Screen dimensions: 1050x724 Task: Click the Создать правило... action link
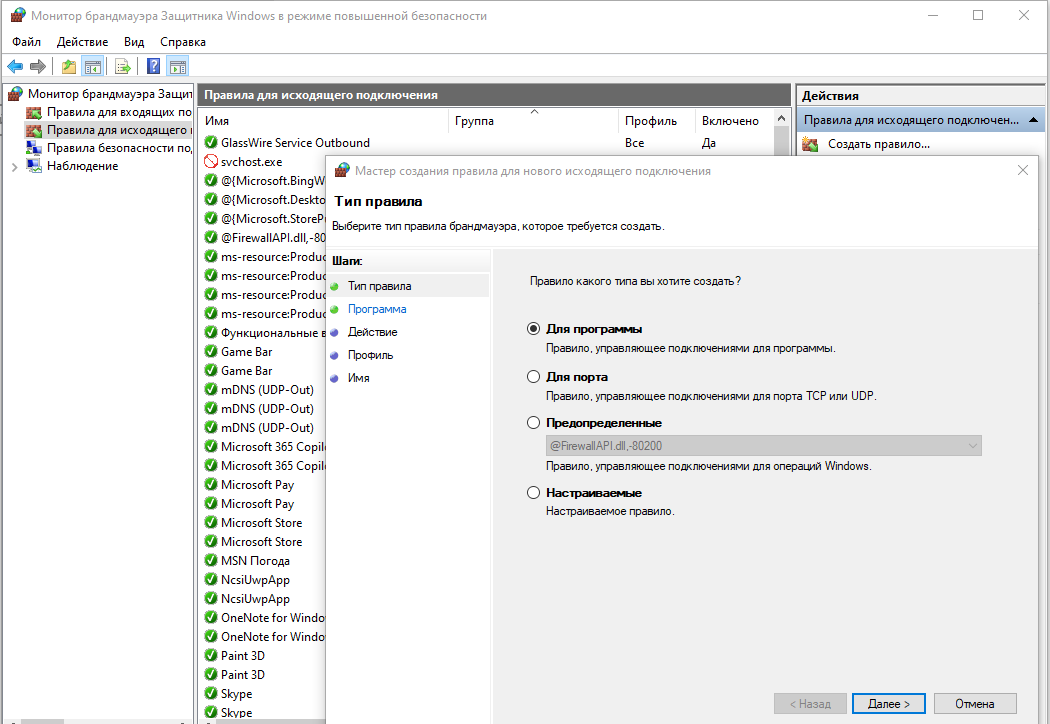click(x=879, y=144)
